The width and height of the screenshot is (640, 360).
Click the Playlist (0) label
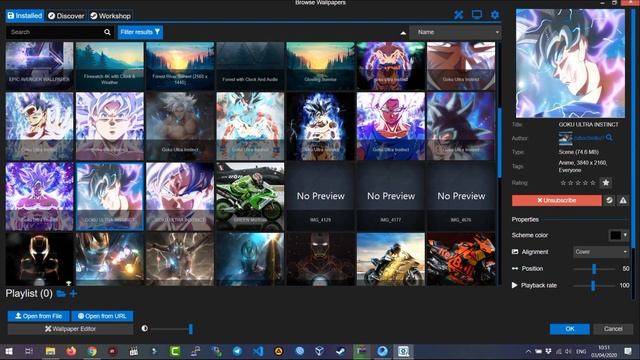29,293
